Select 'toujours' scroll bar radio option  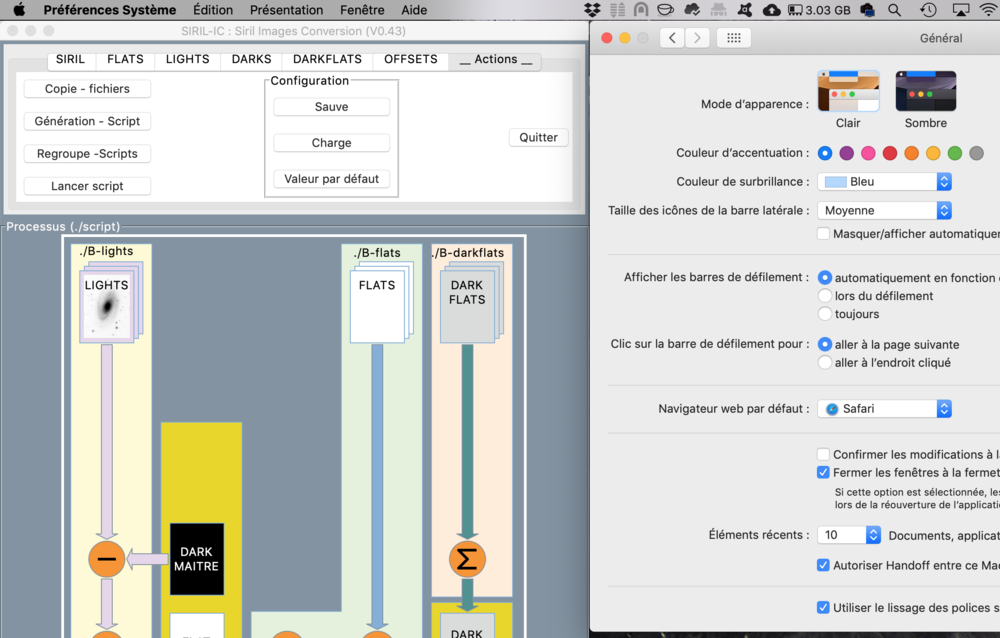[825, 314]
